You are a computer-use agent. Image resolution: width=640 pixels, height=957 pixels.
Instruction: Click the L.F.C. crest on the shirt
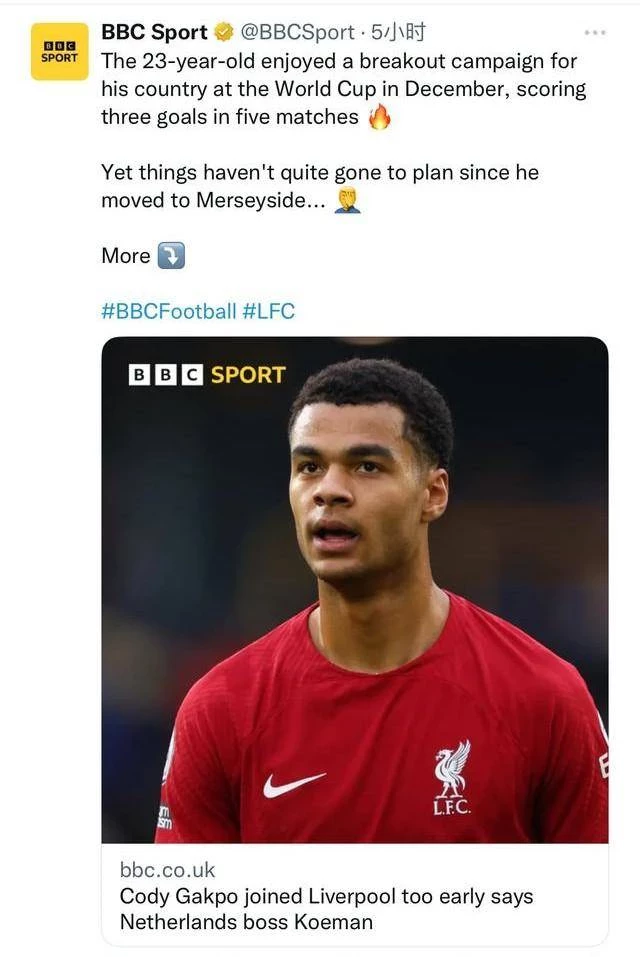coord(452,778)
